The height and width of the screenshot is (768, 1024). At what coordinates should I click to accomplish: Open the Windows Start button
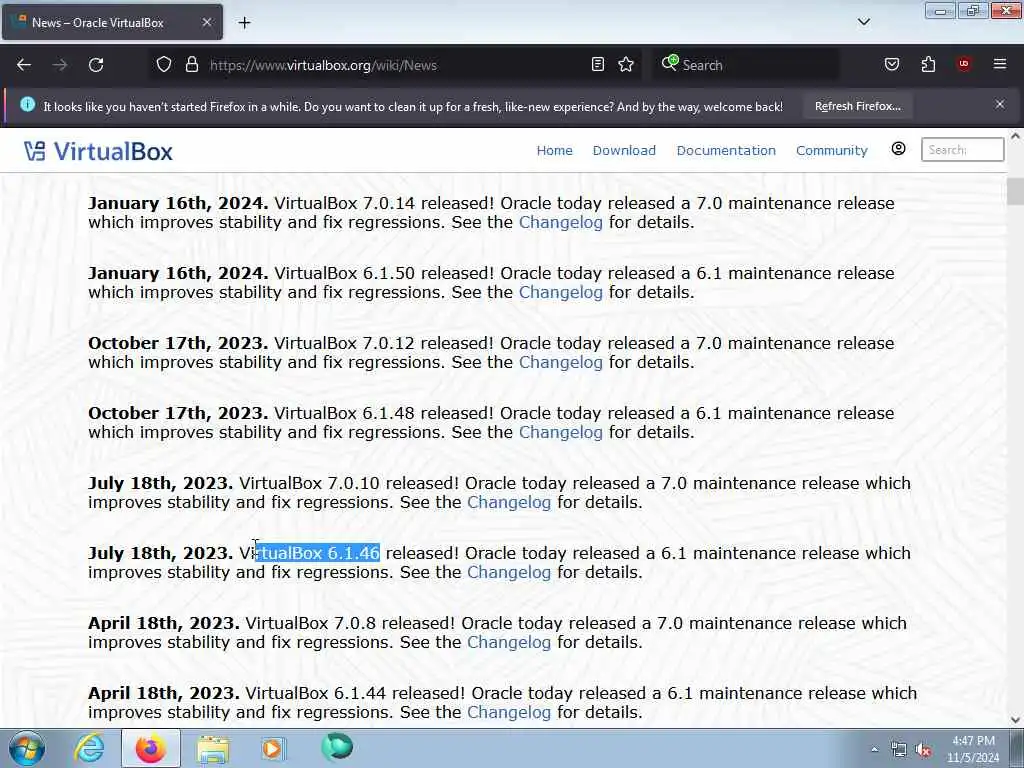26,748
